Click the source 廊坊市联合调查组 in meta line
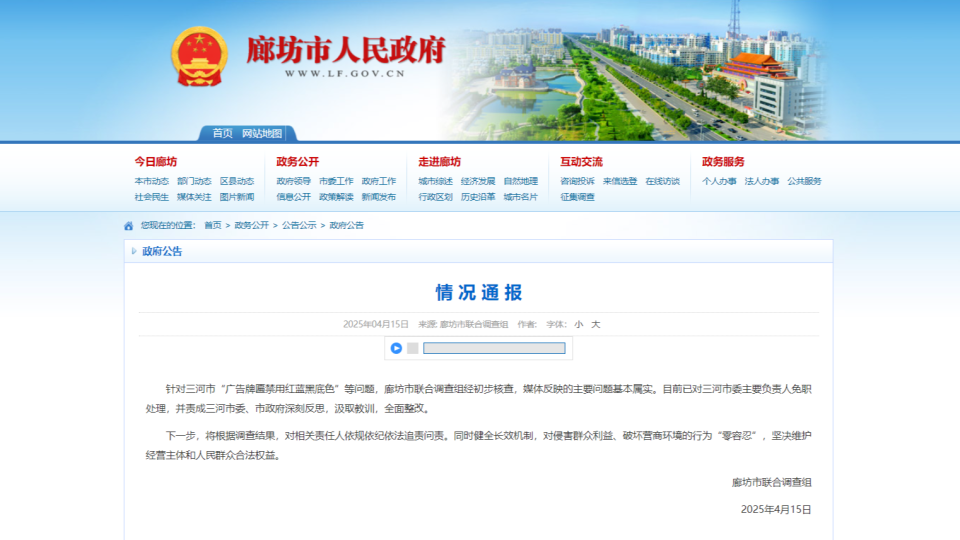Viewport: 960px width, 540px height. (x=474, y=324)
